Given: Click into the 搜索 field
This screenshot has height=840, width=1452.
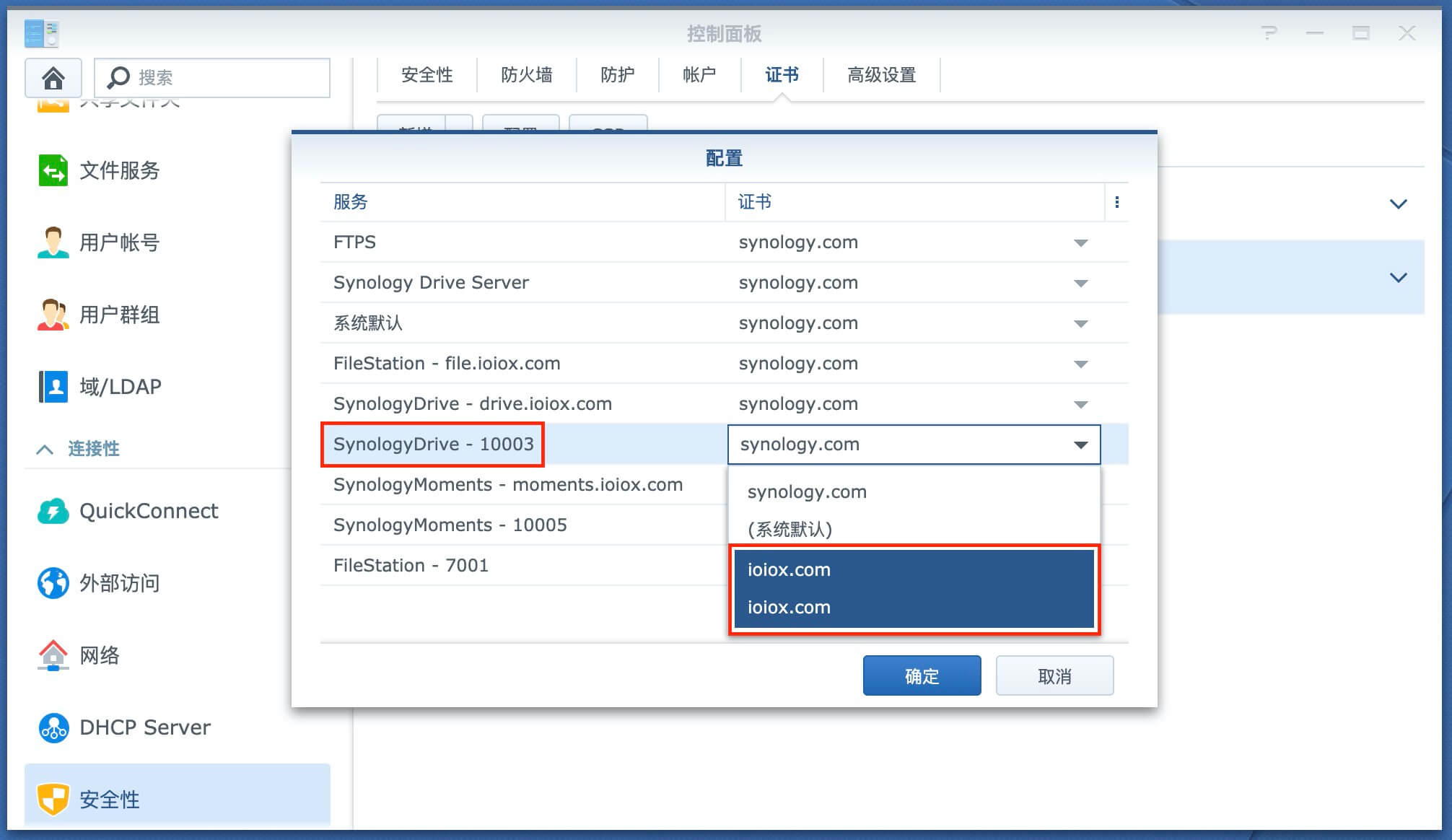Looking at the screenshot, I should click(212, 77).
